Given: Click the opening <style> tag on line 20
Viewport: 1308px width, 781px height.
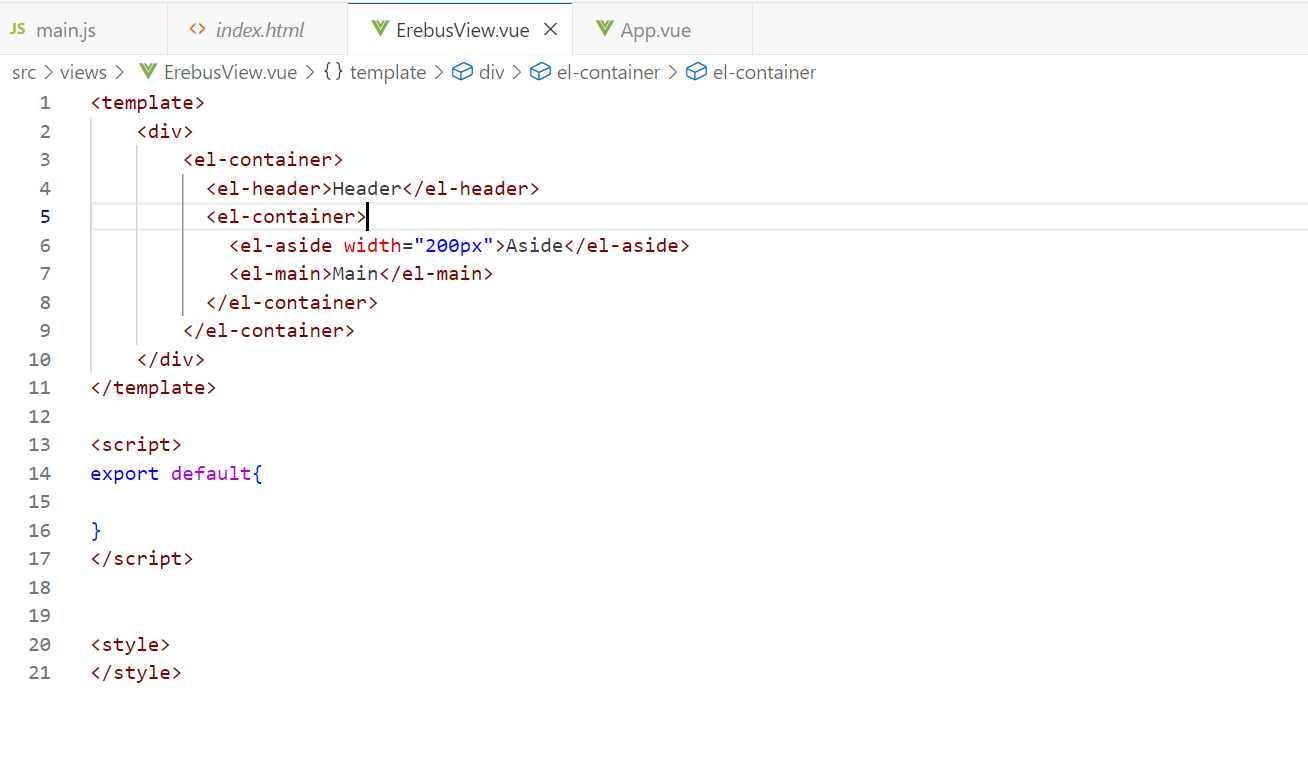Looking at the screenshot, I should point(130,645).
